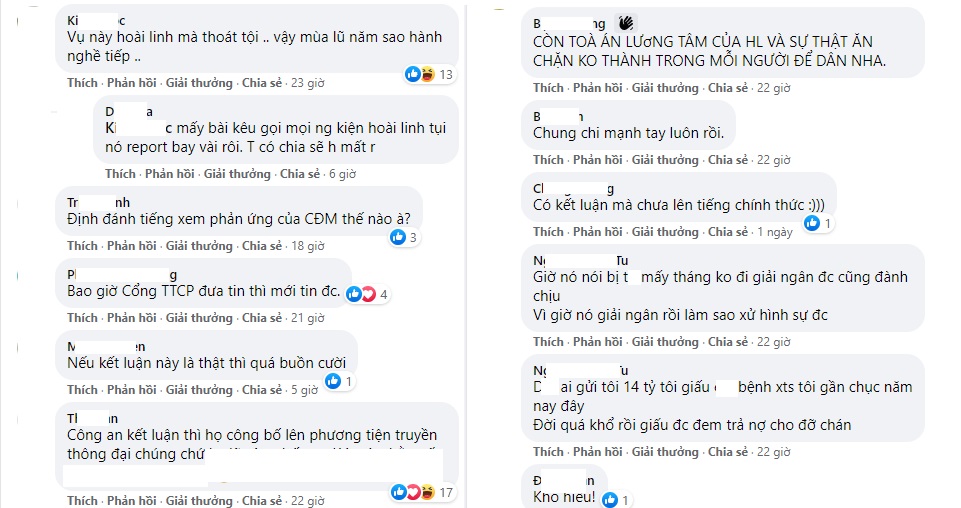Select Giải thưởng under "Công an kết luận" comment
This screenshot has height=508, width=961.
pos(198,501)
